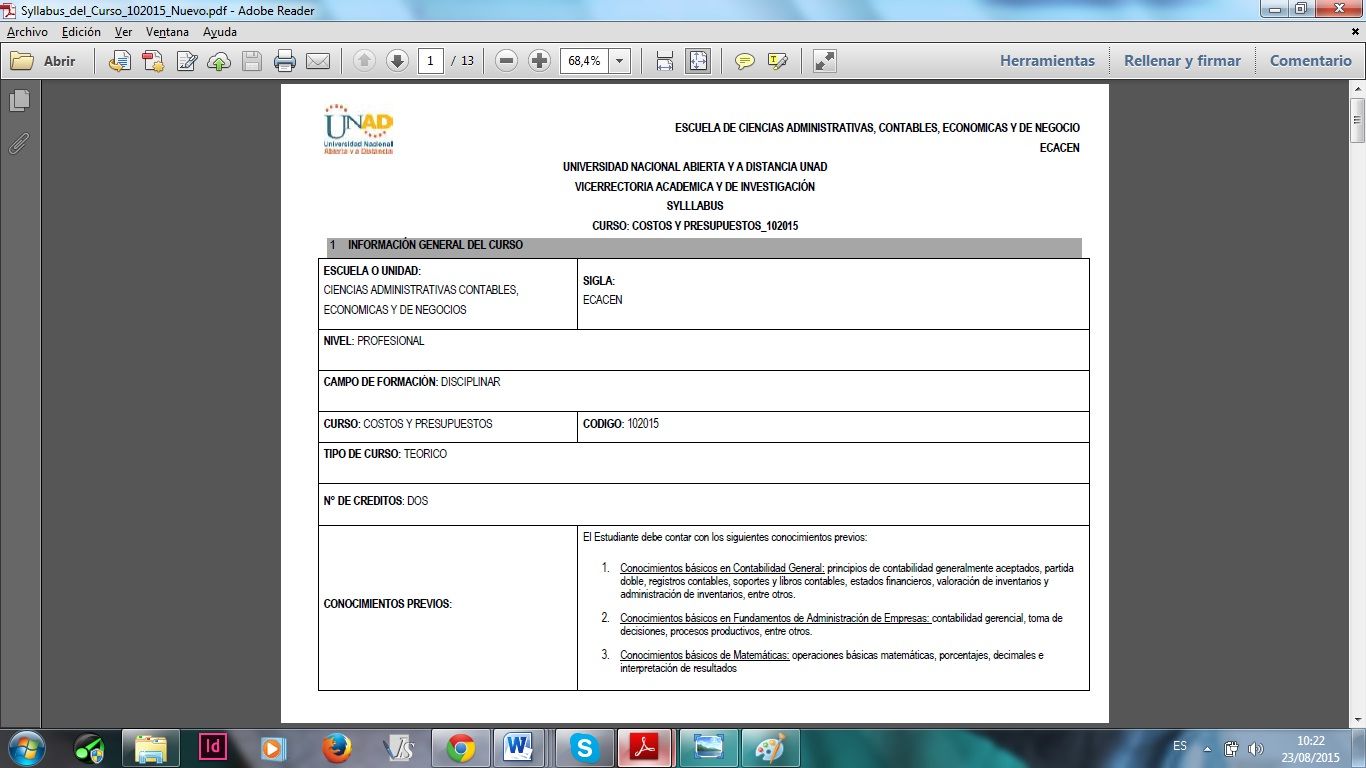Screen dimensions: 1366x768
Task: Click the Abrir button
Action: 44,61
